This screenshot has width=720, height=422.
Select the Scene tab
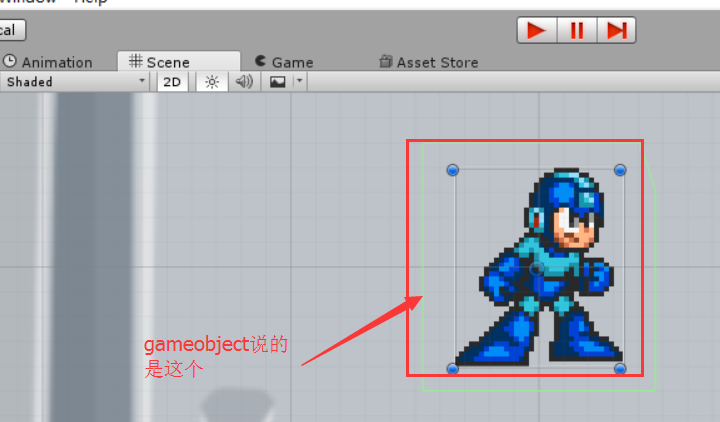179,62
